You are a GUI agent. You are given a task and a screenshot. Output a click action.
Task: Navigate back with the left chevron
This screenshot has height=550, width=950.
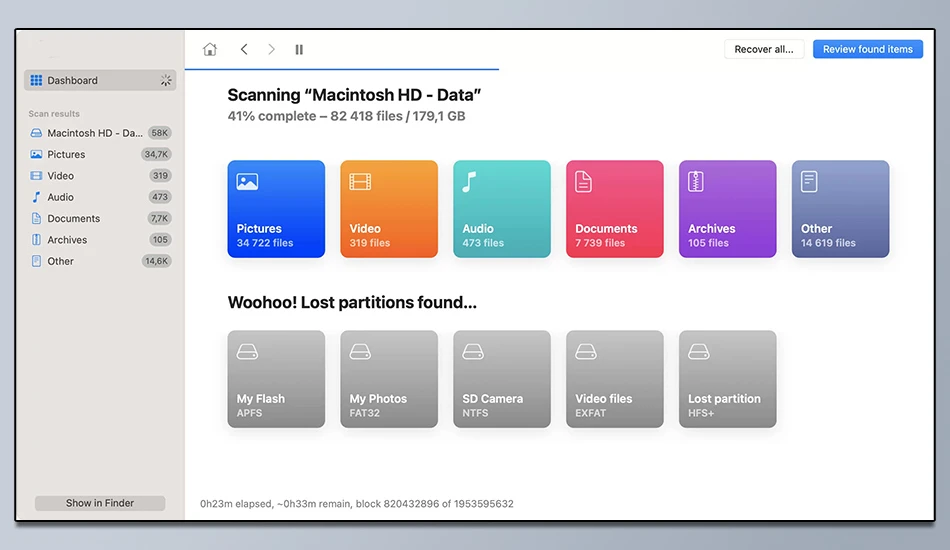click(x=244, y=49)
